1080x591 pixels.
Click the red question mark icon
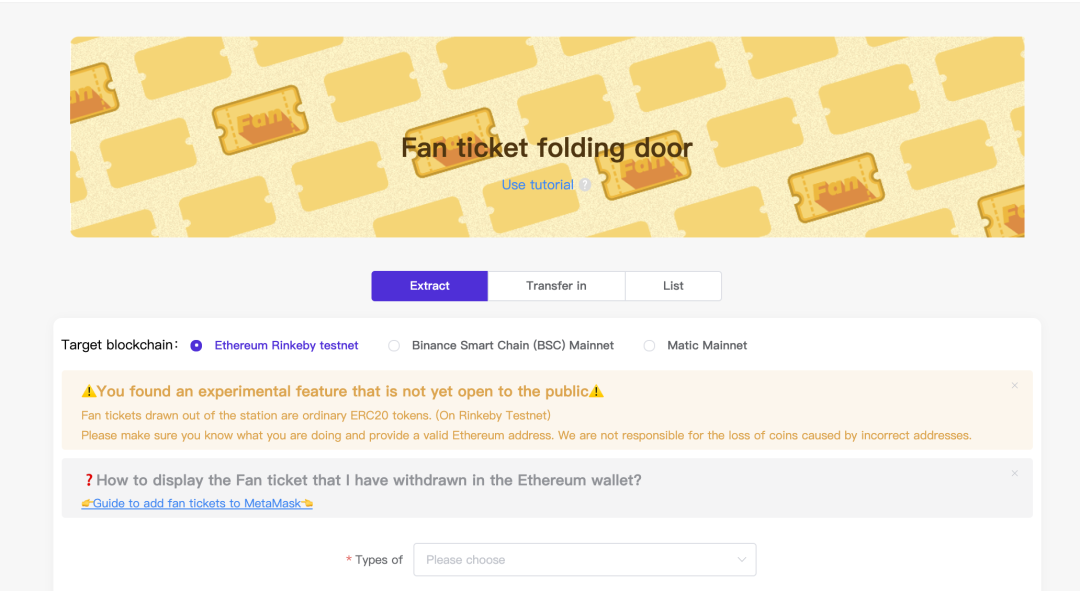88,480
